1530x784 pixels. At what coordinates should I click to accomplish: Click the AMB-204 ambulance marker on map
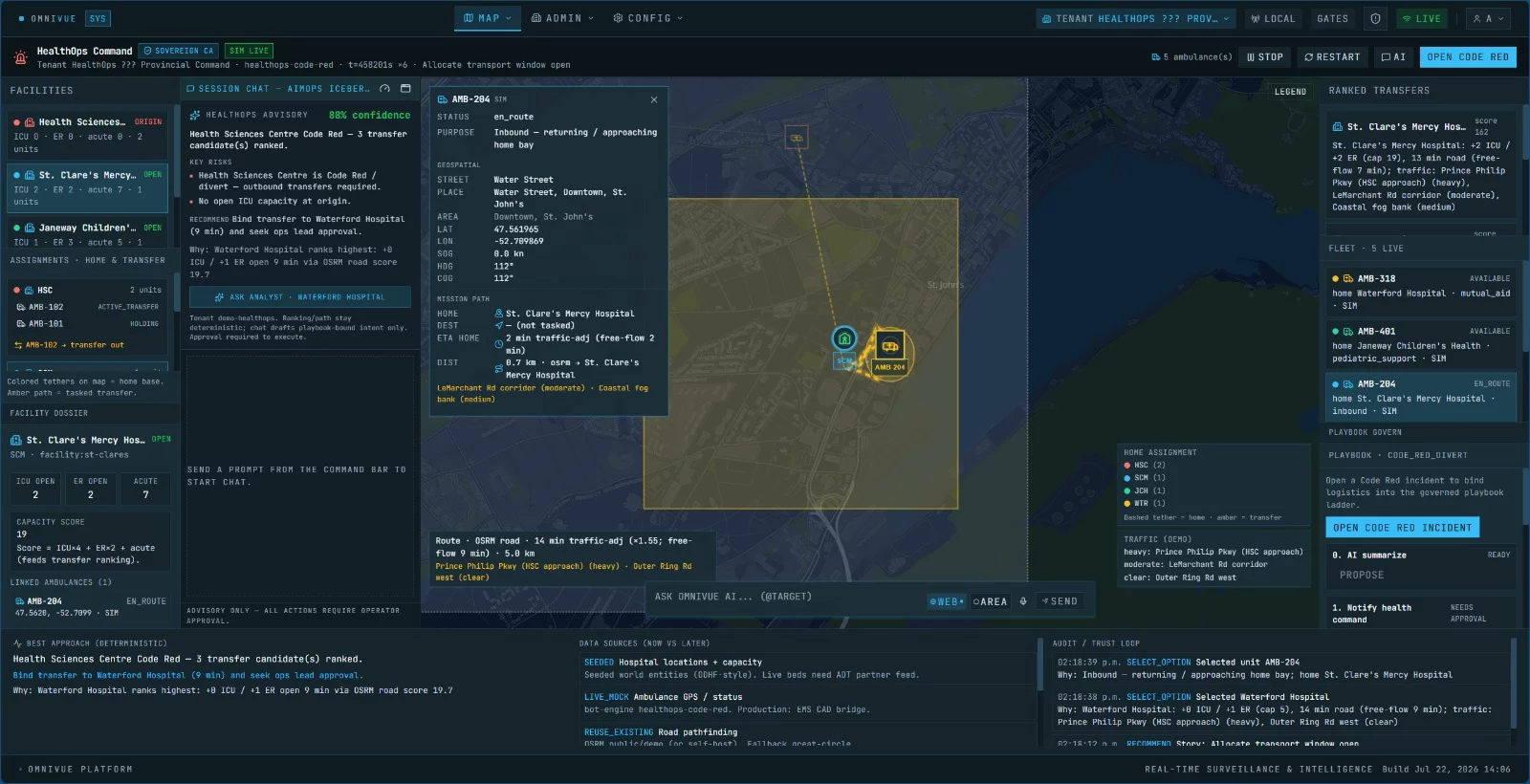(x=889, y=346)
